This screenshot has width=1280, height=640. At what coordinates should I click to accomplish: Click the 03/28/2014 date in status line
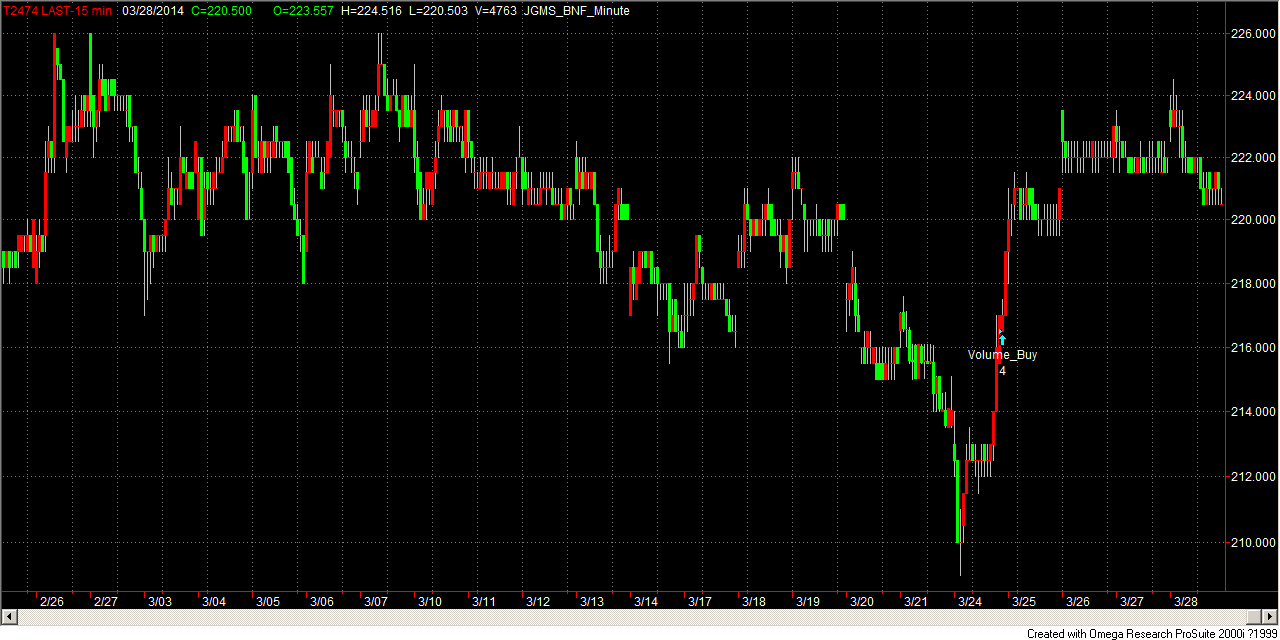coord(153,10)
